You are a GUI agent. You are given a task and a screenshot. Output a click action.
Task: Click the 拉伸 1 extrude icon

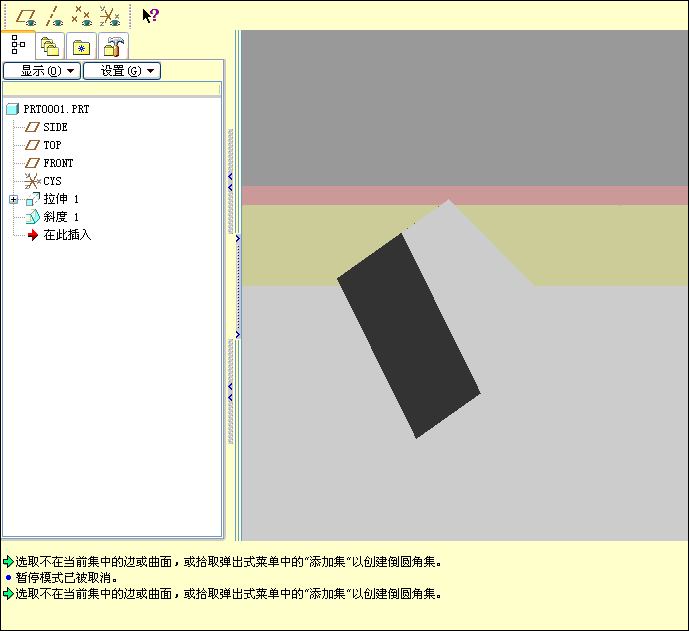click(33, 199)
